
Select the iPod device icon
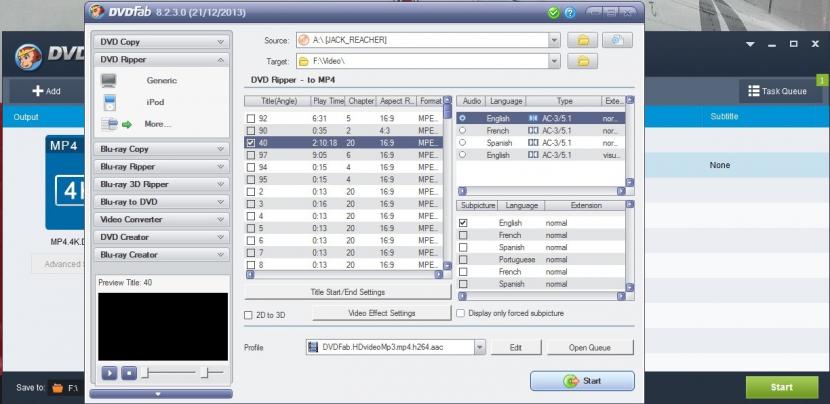point(109,102)
